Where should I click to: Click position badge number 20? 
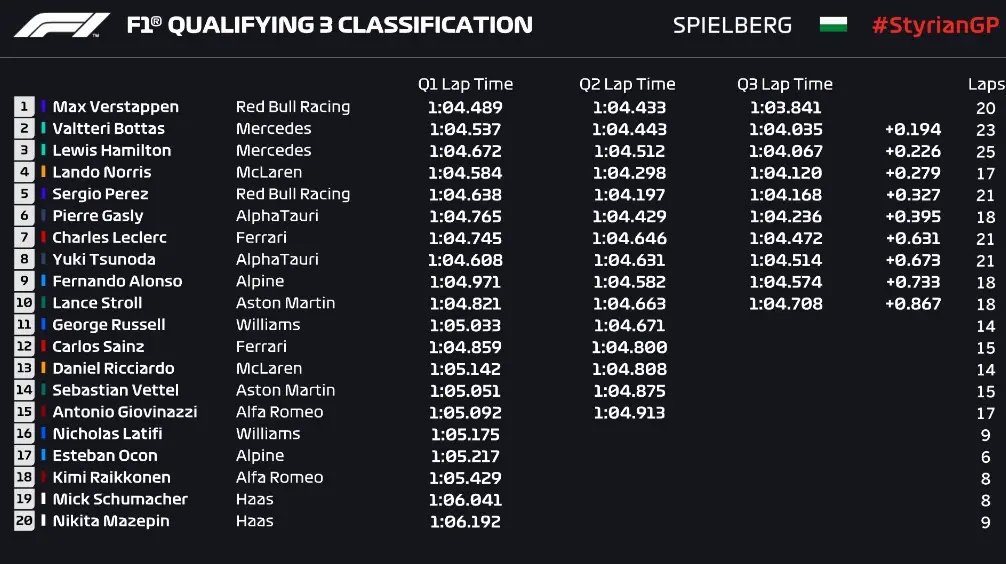[x=24, y=521]
